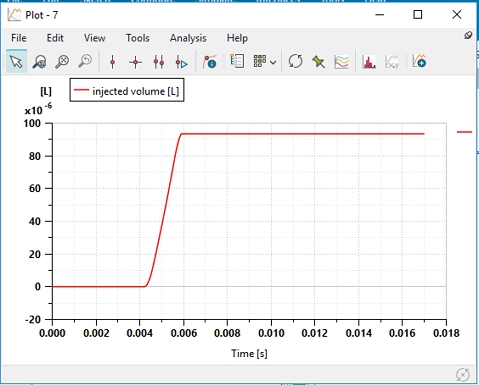The width and height of the screenshot is (479, 385).
Task: Click the 80 y-axis tick label
Action: [35, 156]
